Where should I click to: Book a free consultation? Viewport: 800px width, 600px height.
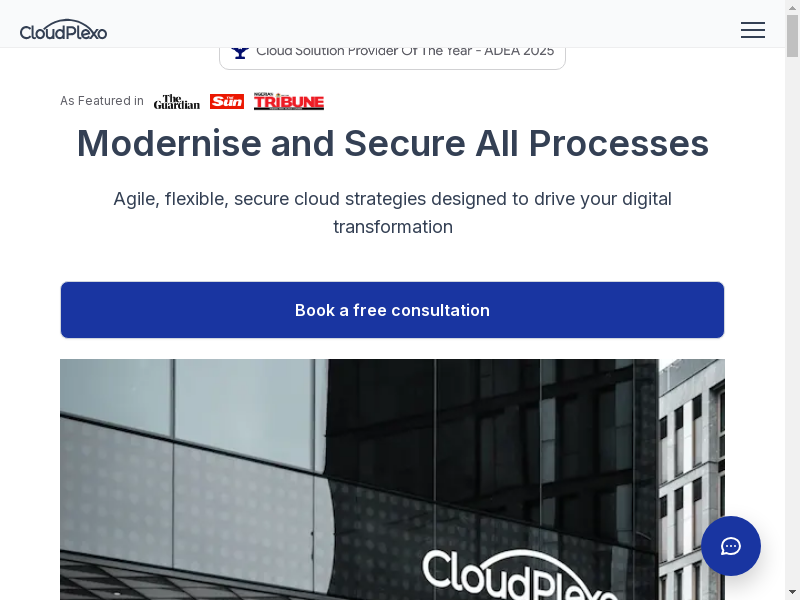pyautogui.click(x=392, y=310)
